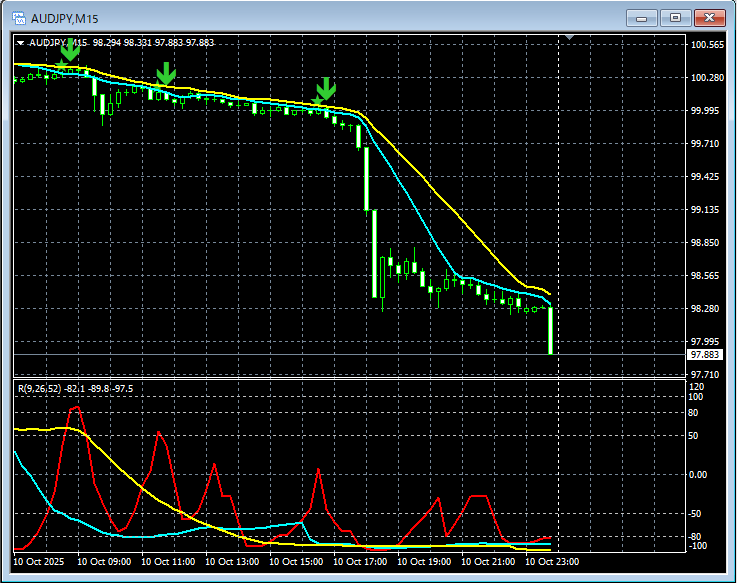Click the gray chart shift triangle marker
738x583 pixels.
pyautogui.click(x=569, y=38)
